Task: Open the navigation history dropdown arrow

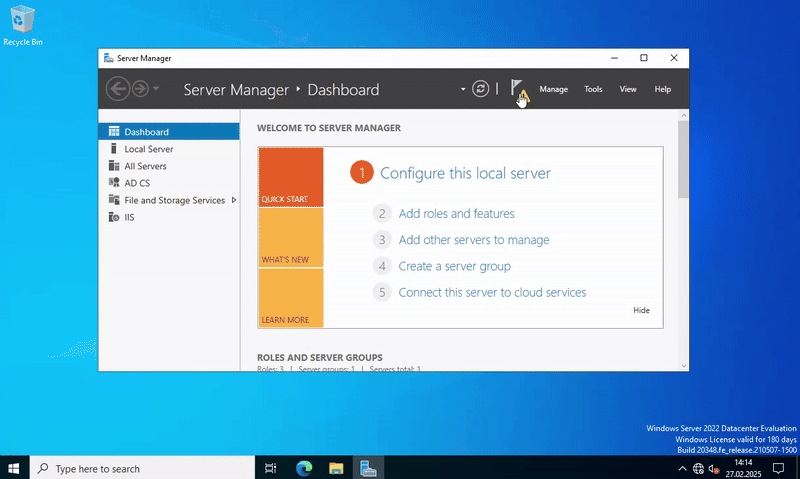Action: [x=156, y=89]
